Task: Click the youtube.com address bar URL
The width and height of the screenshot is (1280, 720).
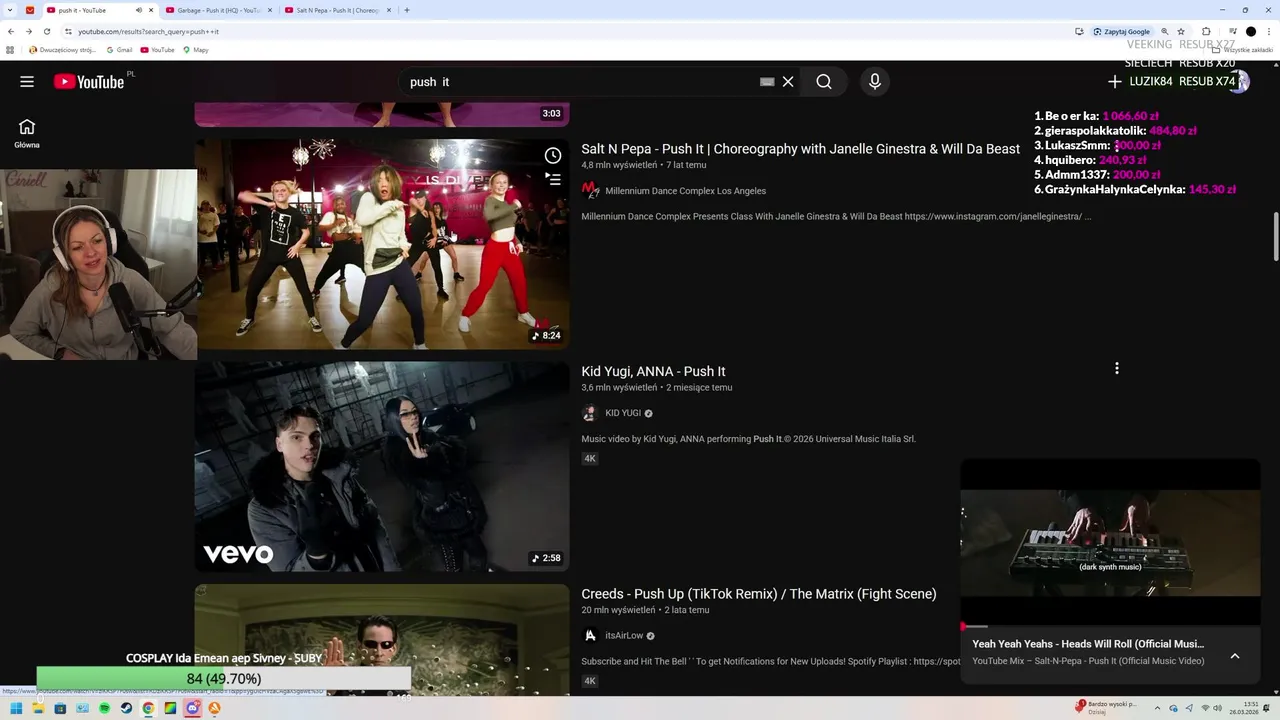Action: point(148,31)
